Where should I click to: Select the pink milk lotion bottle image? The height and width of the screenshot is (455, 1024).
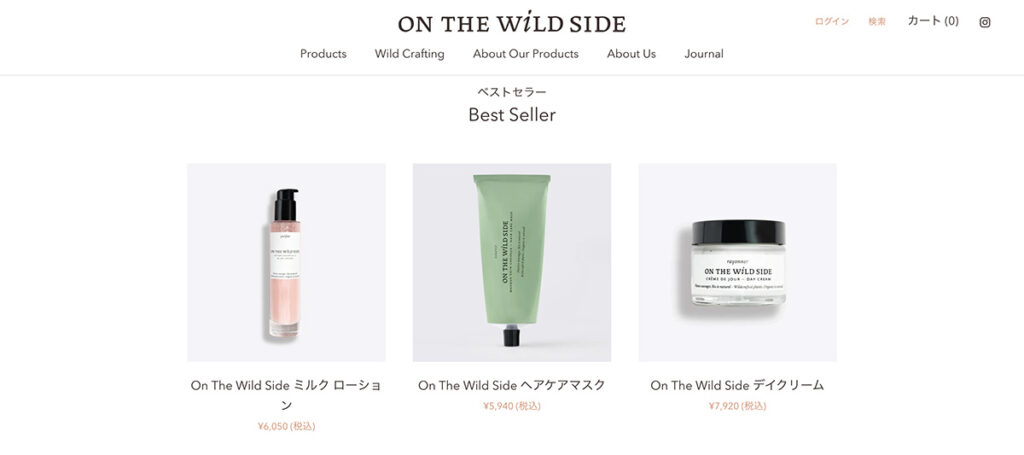[286, 262]
